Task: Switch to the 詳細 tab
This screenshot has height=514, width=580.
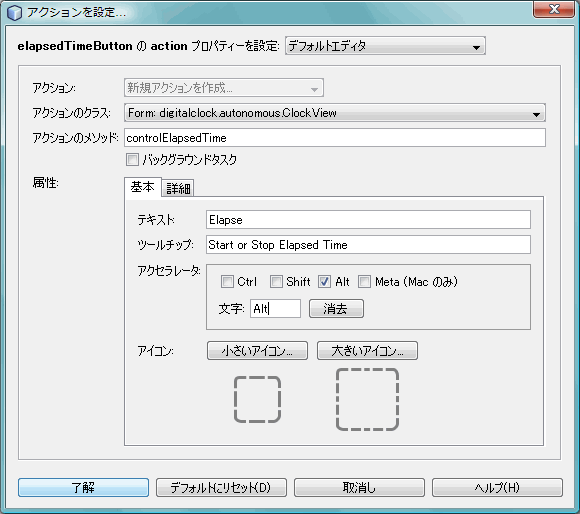Action: click(178, 189)
